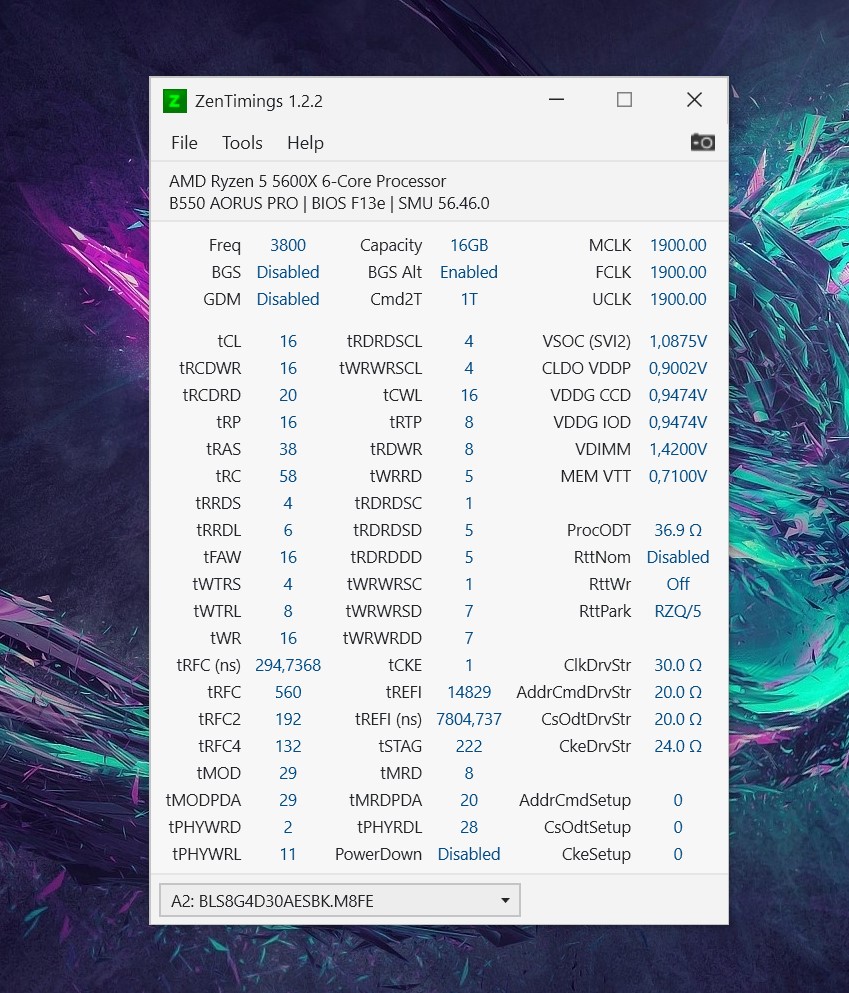Click the tWRWRDD label
The image size is (849, 993).
tap(382, 638)
